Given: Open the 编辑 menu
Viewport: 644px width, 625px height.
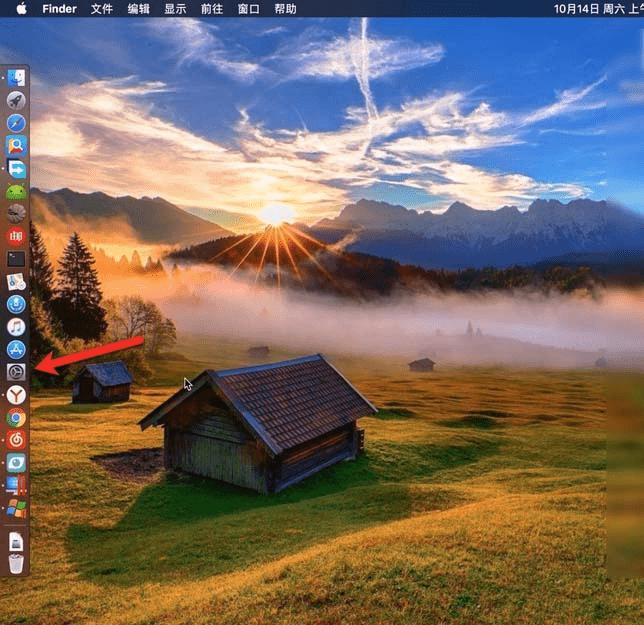Looking at the screenshot, I should pyautogui.click(x=138, y=9).
